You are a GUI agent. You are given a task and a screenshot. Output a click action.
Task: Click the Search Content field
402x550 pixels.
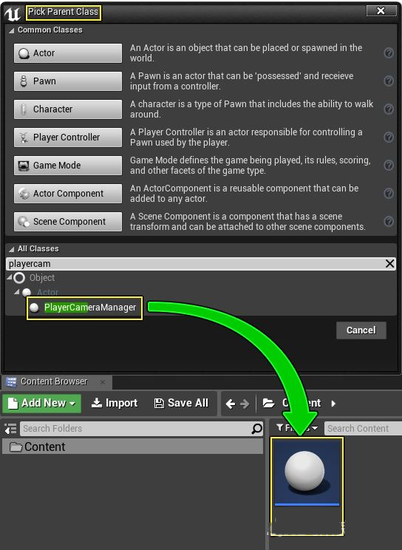pos(363,429)
